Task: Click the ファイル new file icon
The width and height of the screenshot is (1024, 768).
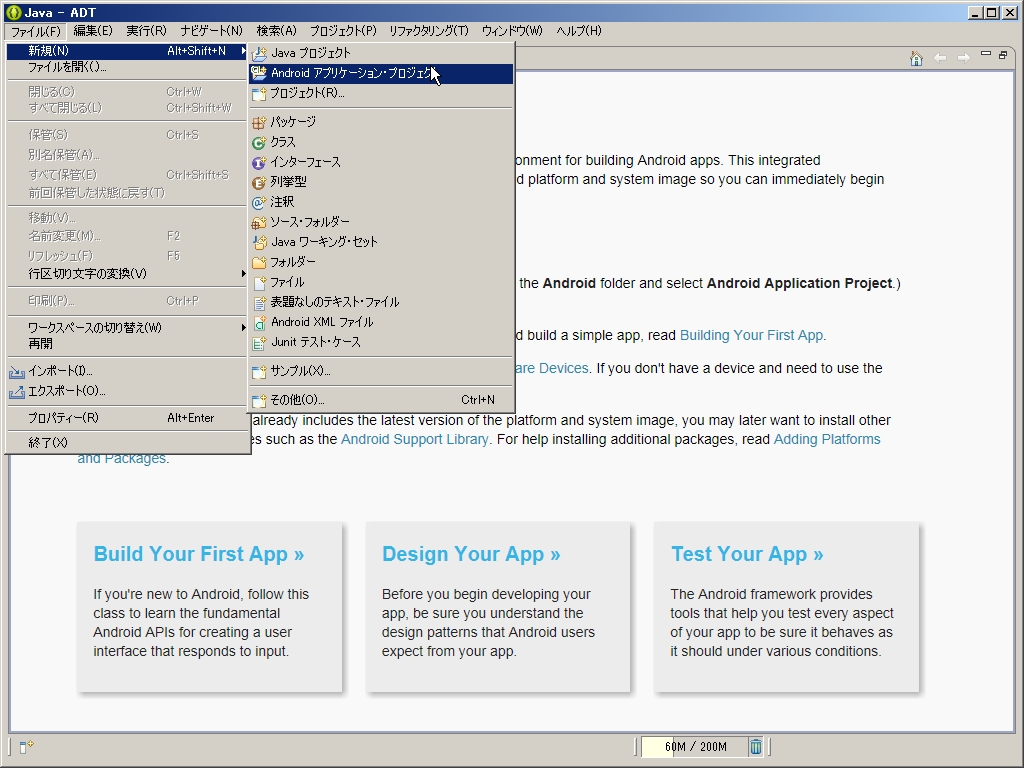Action: [259, 282]
